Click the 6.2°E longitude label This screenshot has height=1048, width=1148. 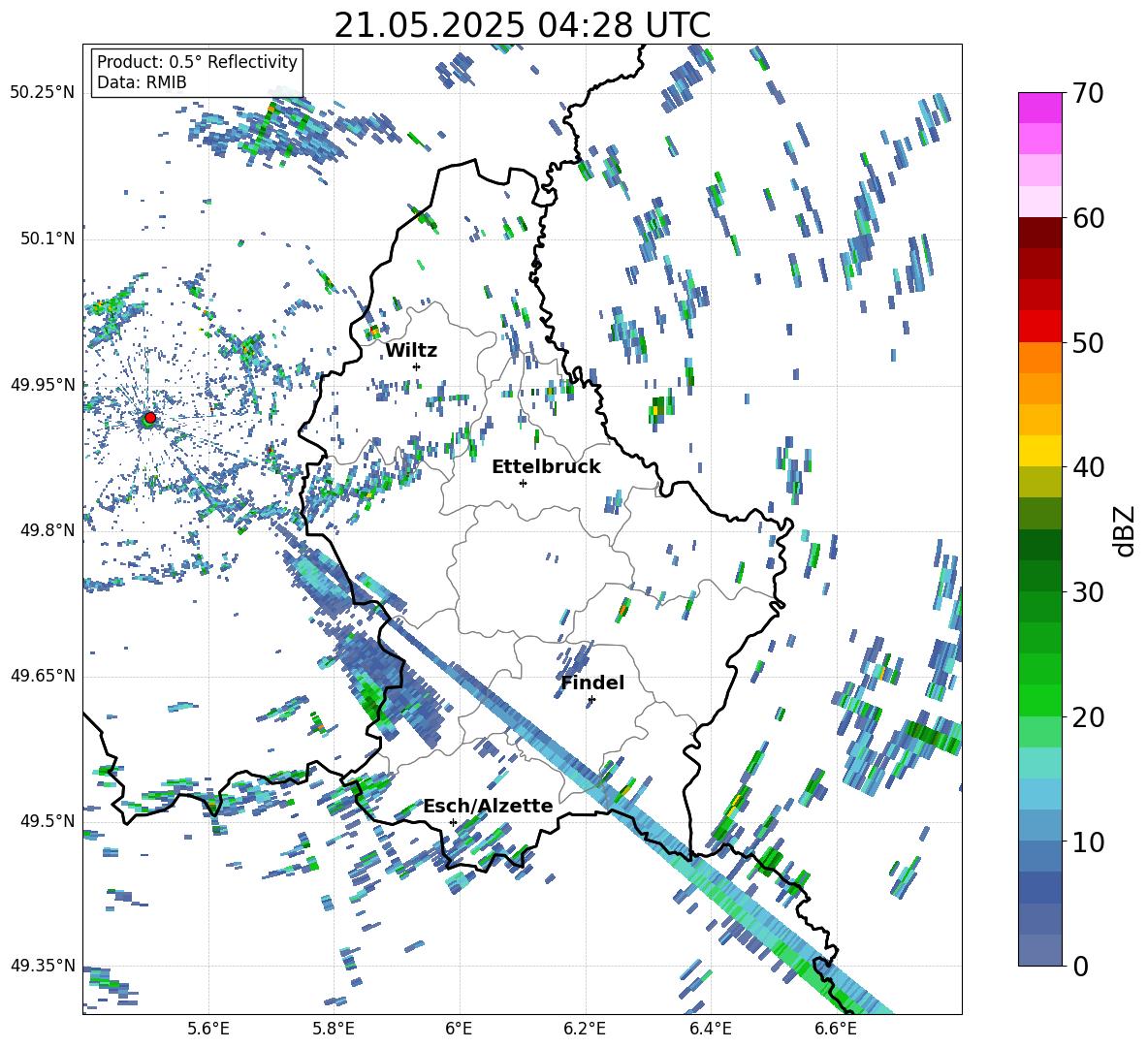click(x=585, y=1029)
